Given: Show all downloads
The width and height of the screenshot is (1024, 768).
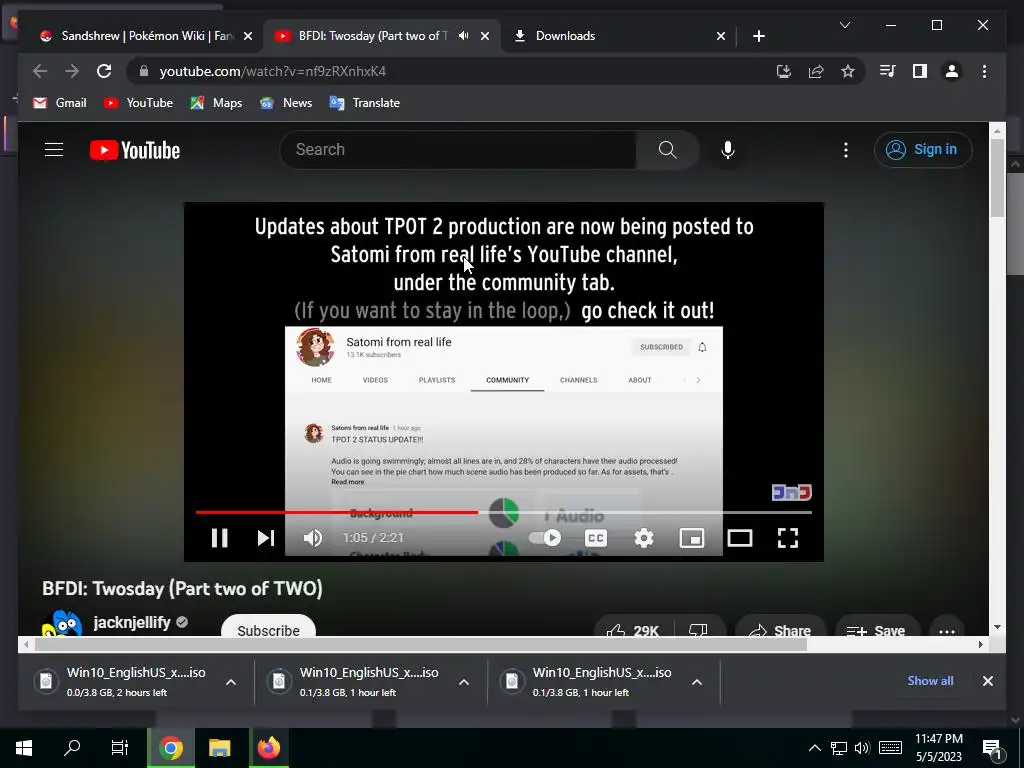Looking at the screenshot, I should (x=930, y=680).
